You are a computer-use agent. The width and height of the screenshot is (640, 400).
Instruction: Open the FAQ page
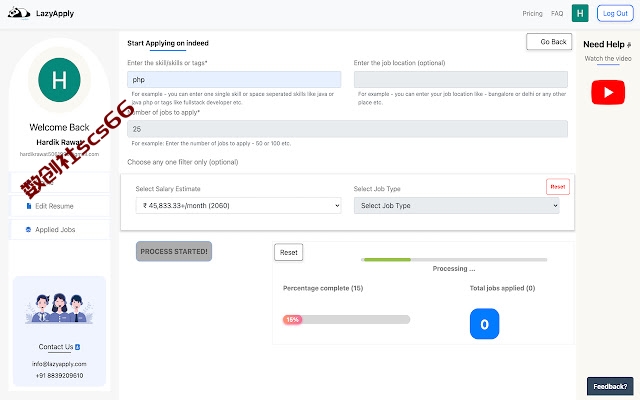(x=557, y=13)
